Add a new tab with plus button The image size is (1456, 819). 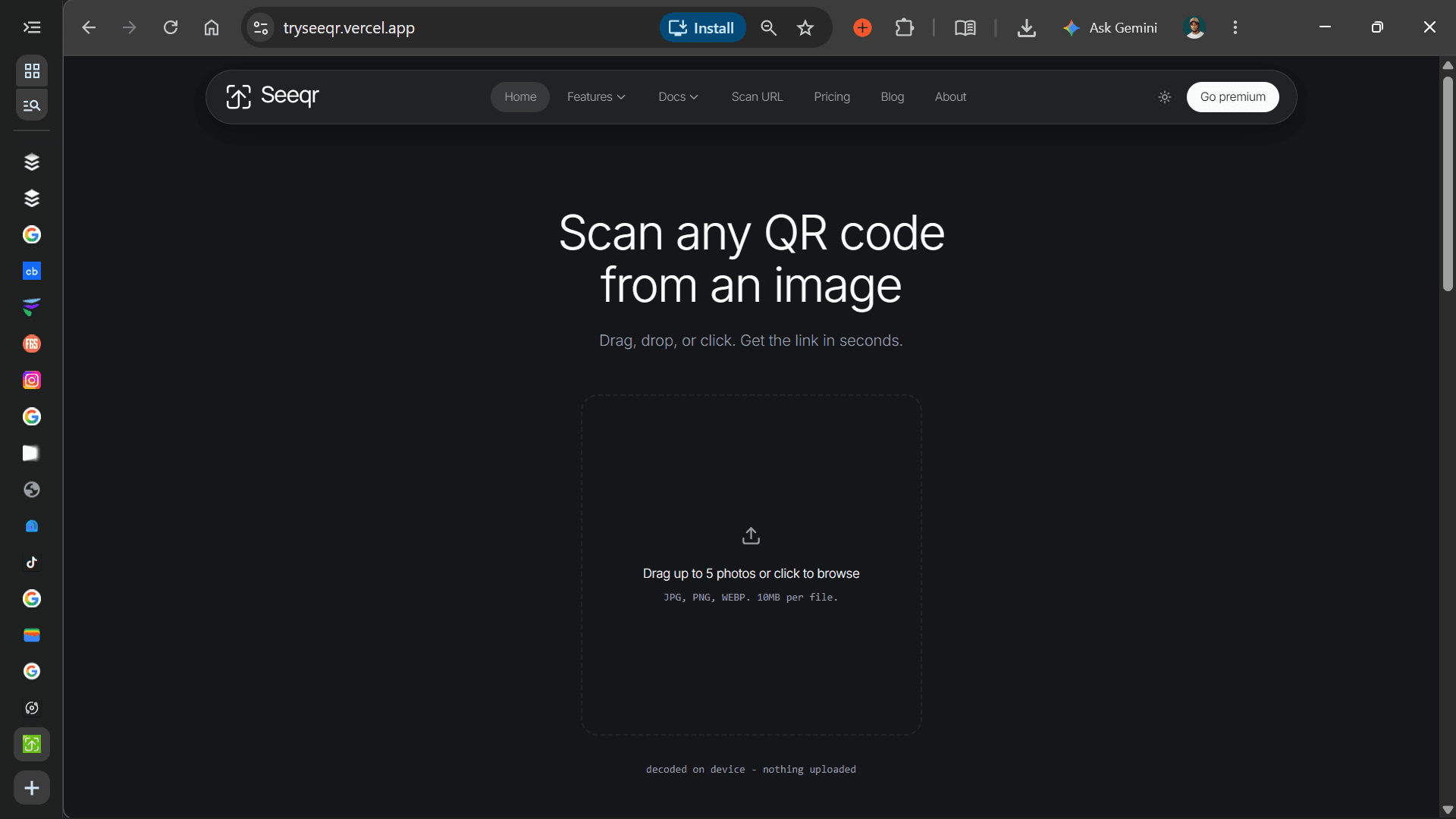(x=32, y=788)
